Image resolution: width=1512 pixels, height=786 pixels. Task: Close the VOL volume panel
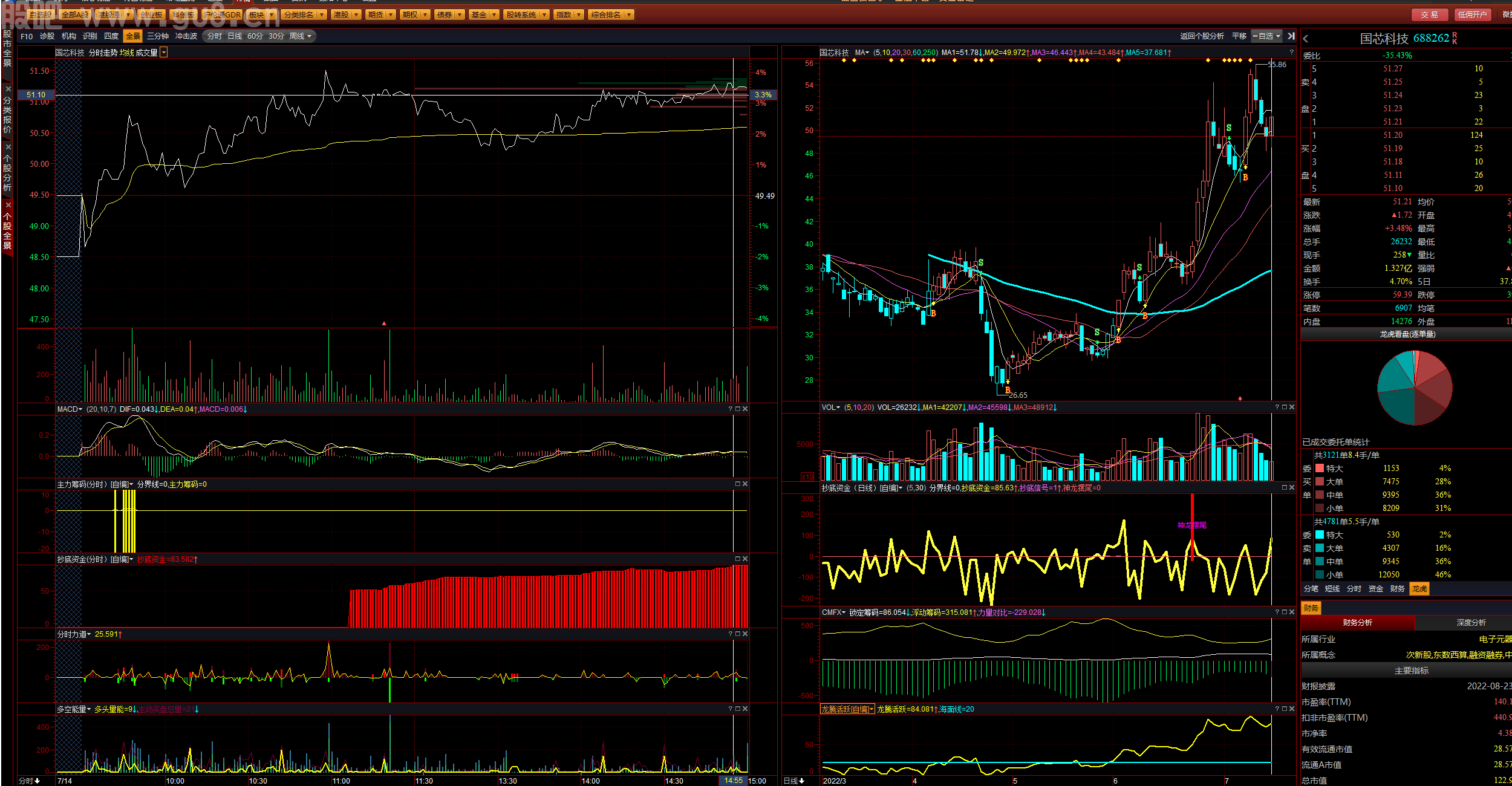tap(1292, 408)
